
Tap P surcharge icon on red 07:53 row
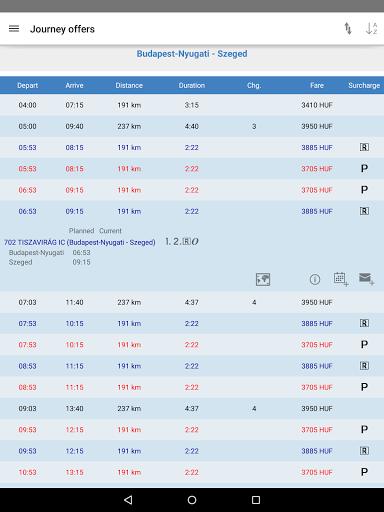[364, 344]
